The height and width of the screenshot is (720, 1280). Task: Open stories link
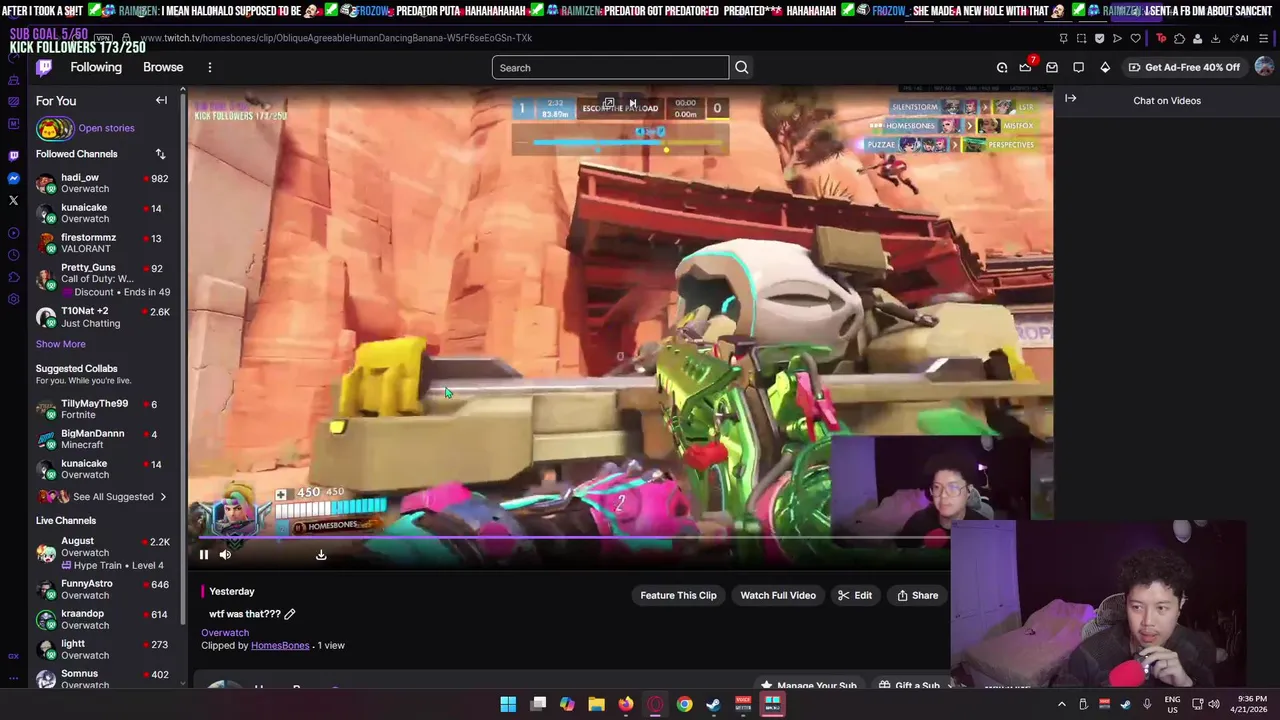point(106,128)
